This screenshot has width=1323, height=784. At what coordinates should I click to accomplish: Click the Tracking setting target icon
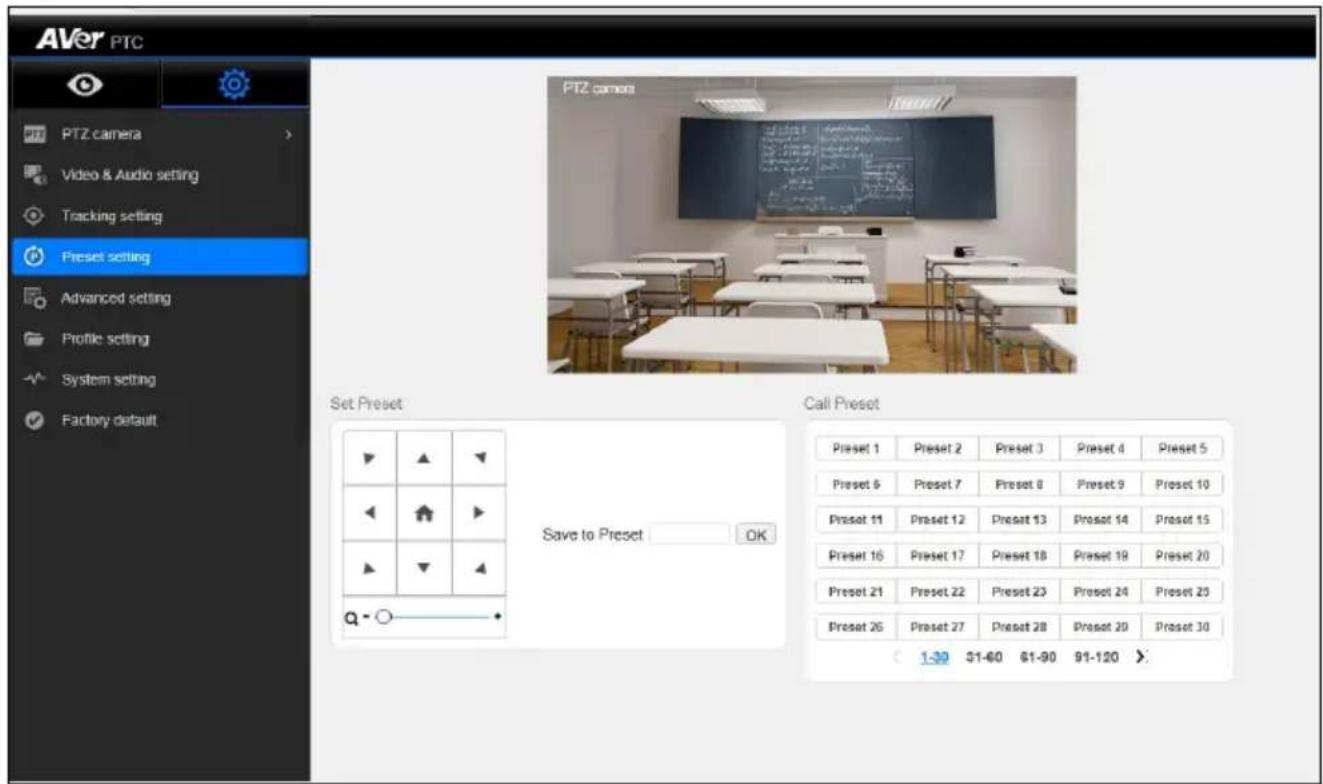coord(34,216)
